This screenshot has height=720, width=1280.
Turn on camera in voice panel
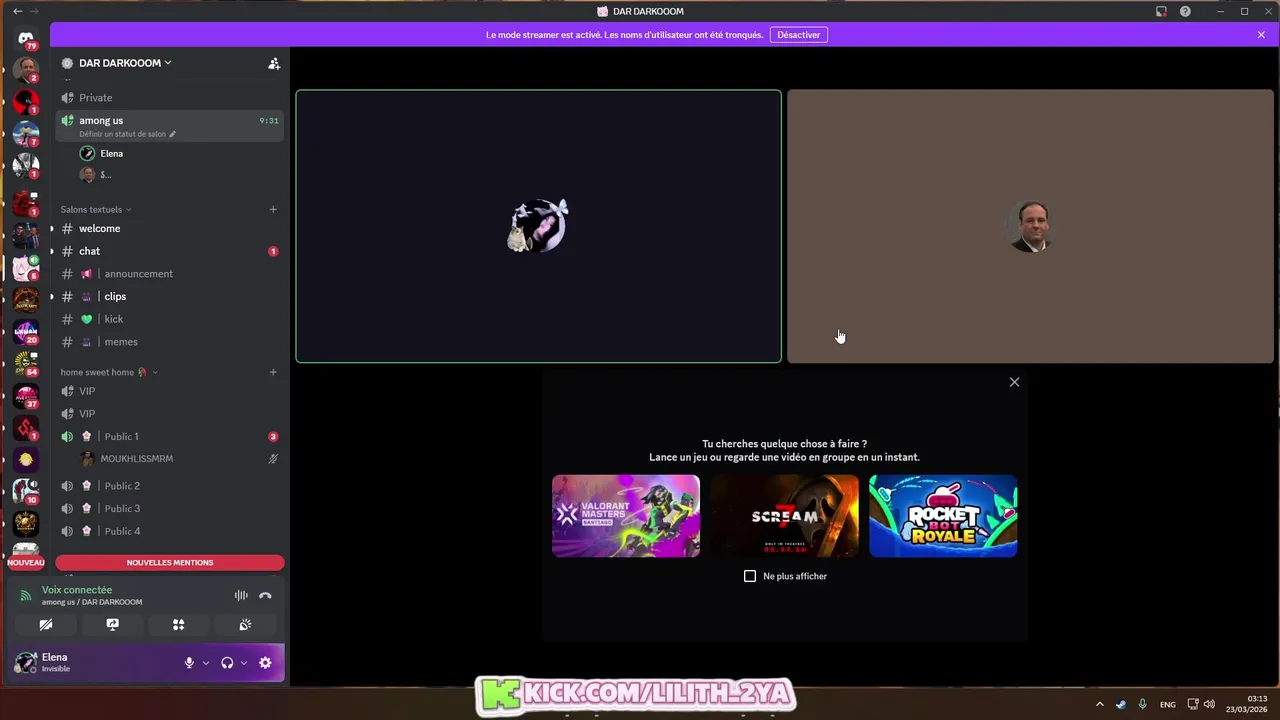click(x=46, y=624)
